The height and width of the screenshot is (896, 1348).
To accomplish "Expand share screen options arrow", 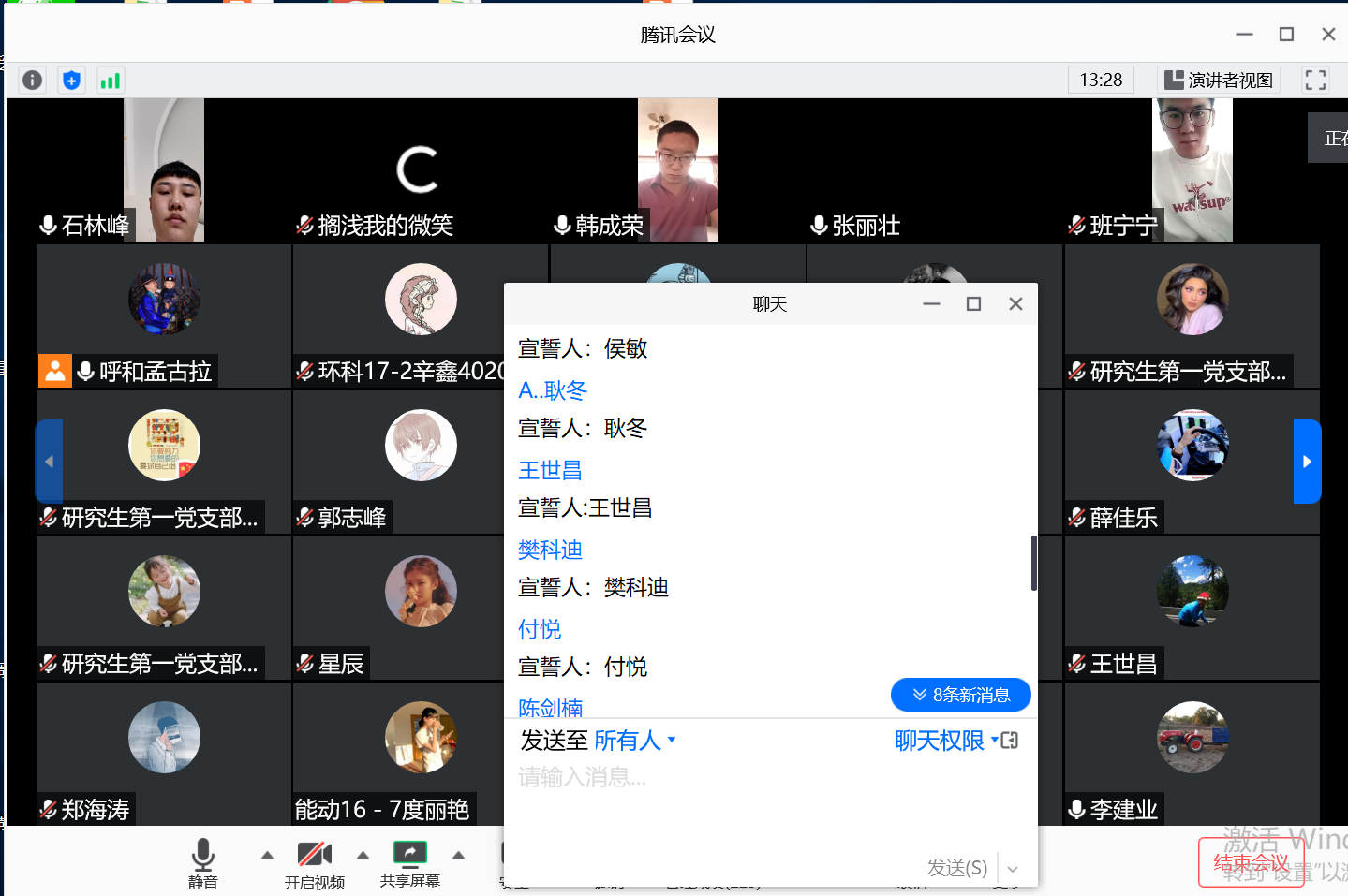I will click(x=458, y=855).
